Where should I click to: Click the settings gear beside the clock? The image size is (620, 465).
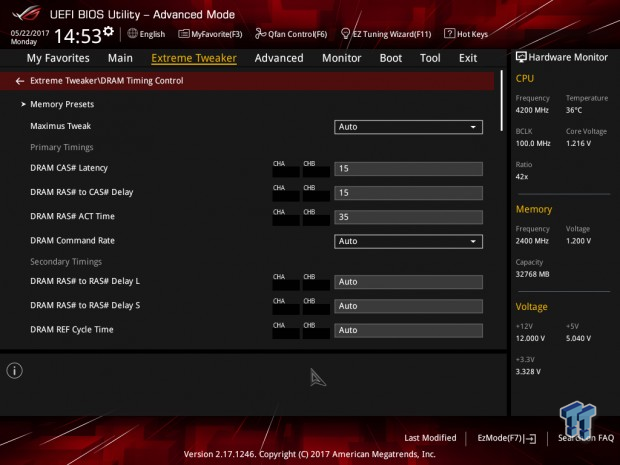click(x=108, y=31)
